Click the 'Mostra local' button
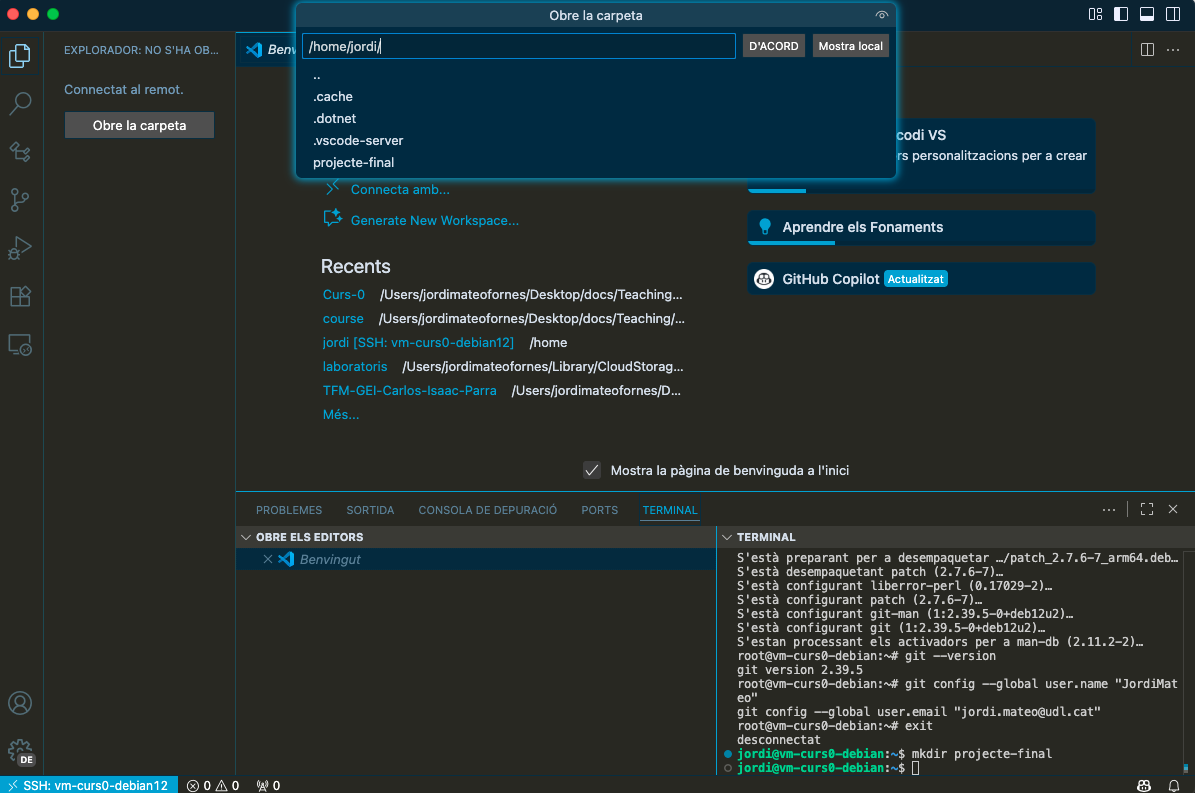This screenshot has width=1195, height=793. click(851, 46)
